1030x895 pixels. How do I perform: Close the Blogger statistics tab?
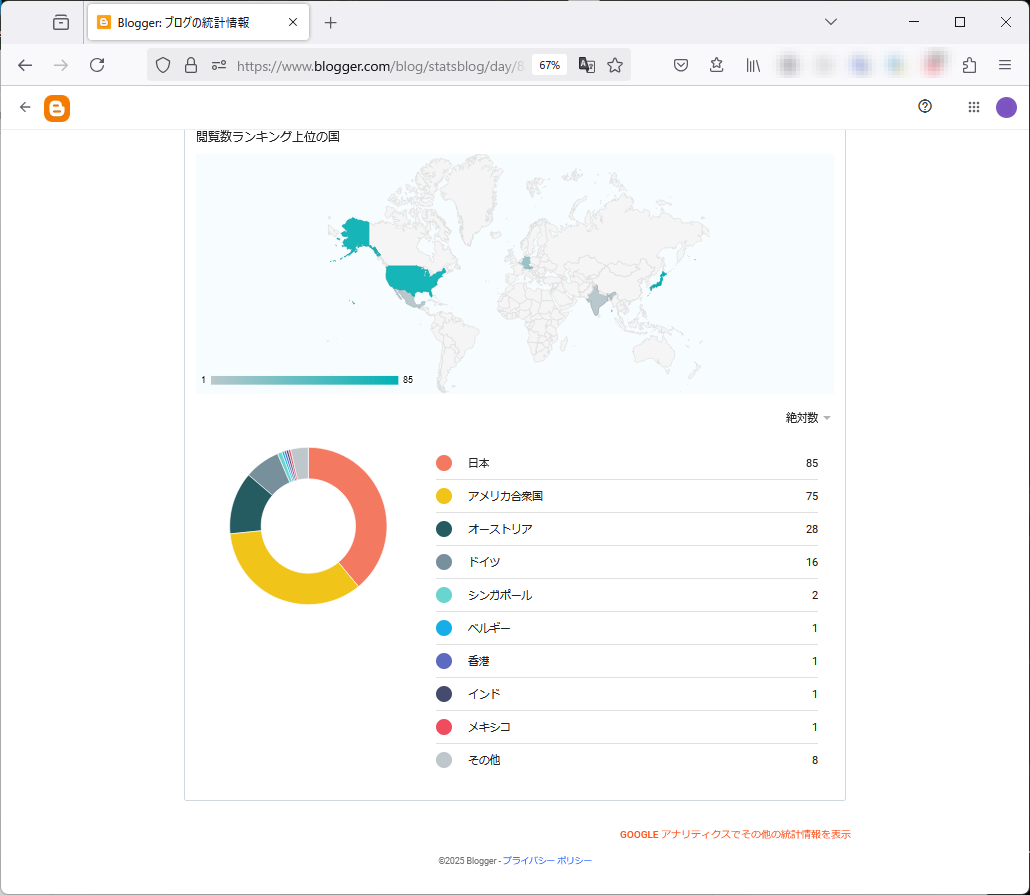[x=293, y=22]
